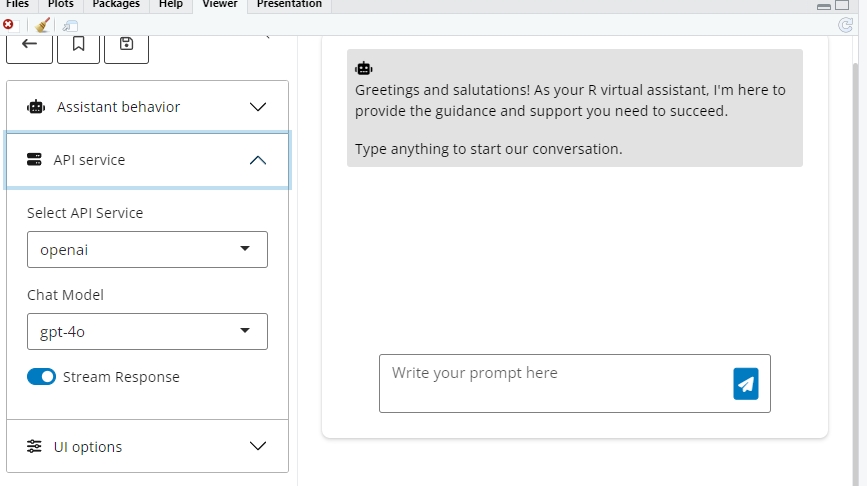Expand the Assistant behavior section
867x486 pixels.
[x=148, y=107]
